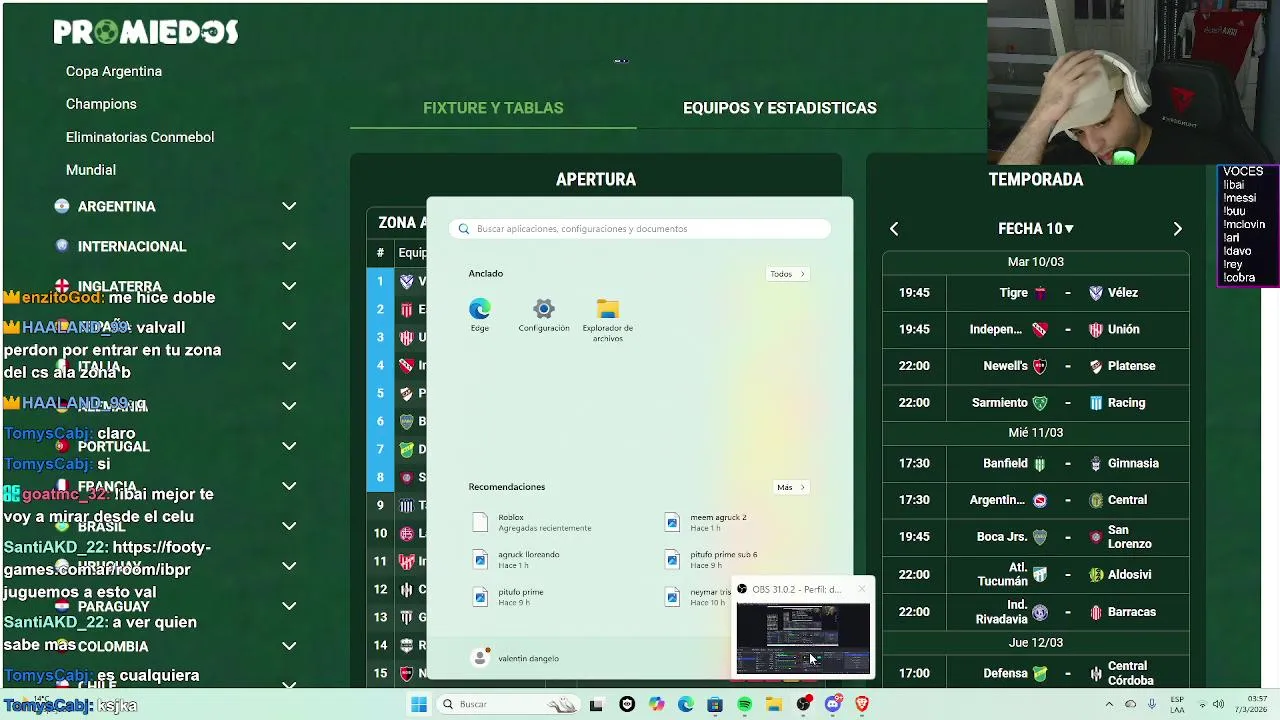Open File Explorer from the taskbar
The height and width of the screenshot is (720, 1280).
click(x=773, y=704)
